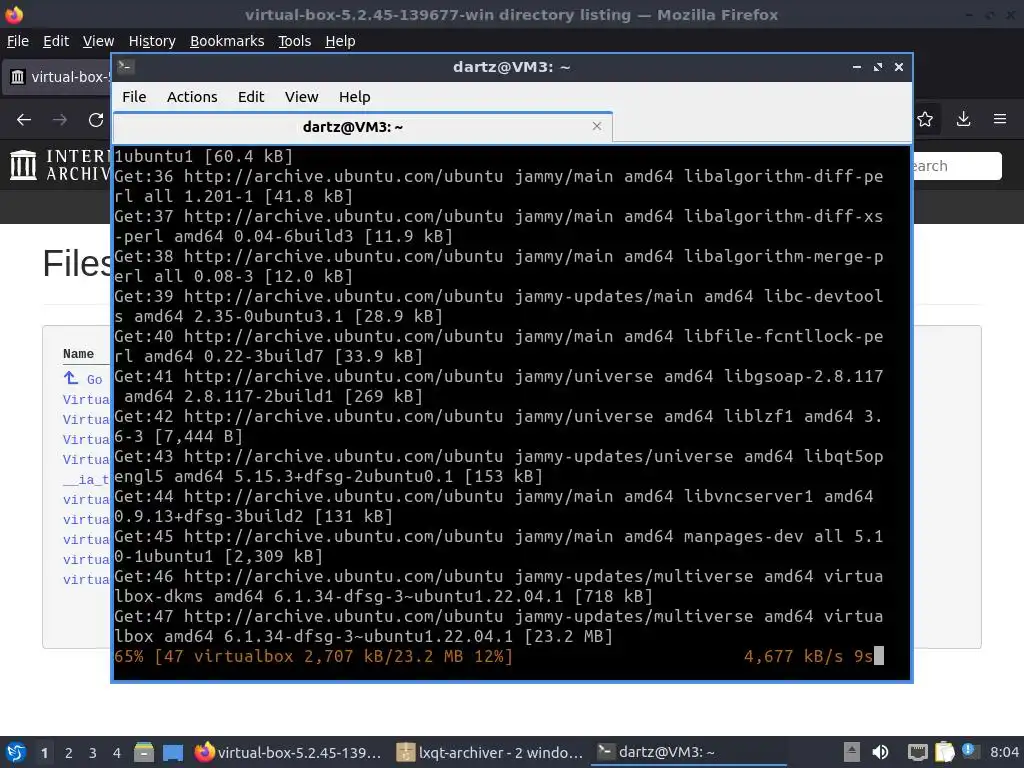Click the Internet Archive logo
The image size is (1024, 768).
[60, 165]
